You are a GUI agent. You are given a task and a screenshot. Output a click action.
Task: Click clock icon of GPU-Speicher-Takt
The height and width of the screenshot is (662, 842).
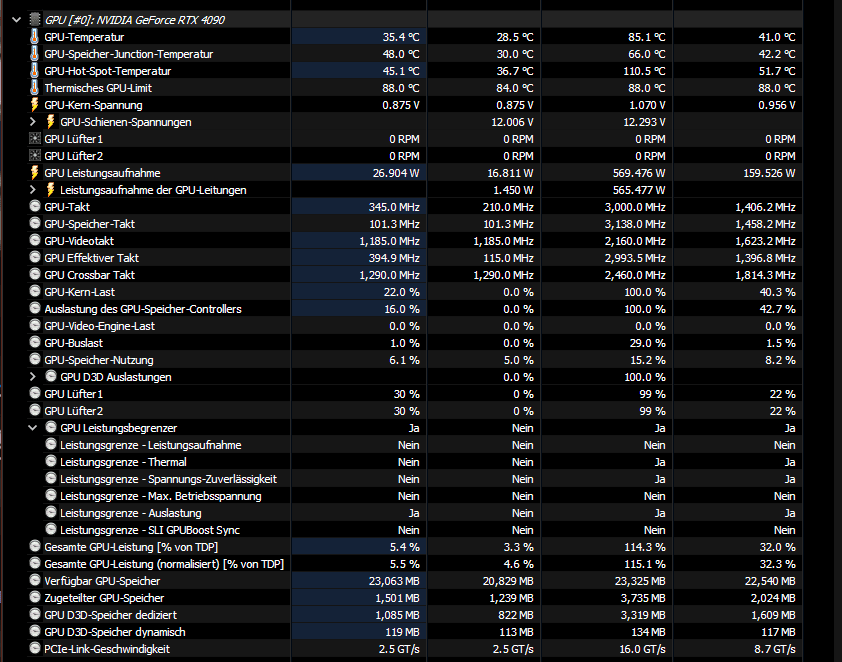pos(35,223)
